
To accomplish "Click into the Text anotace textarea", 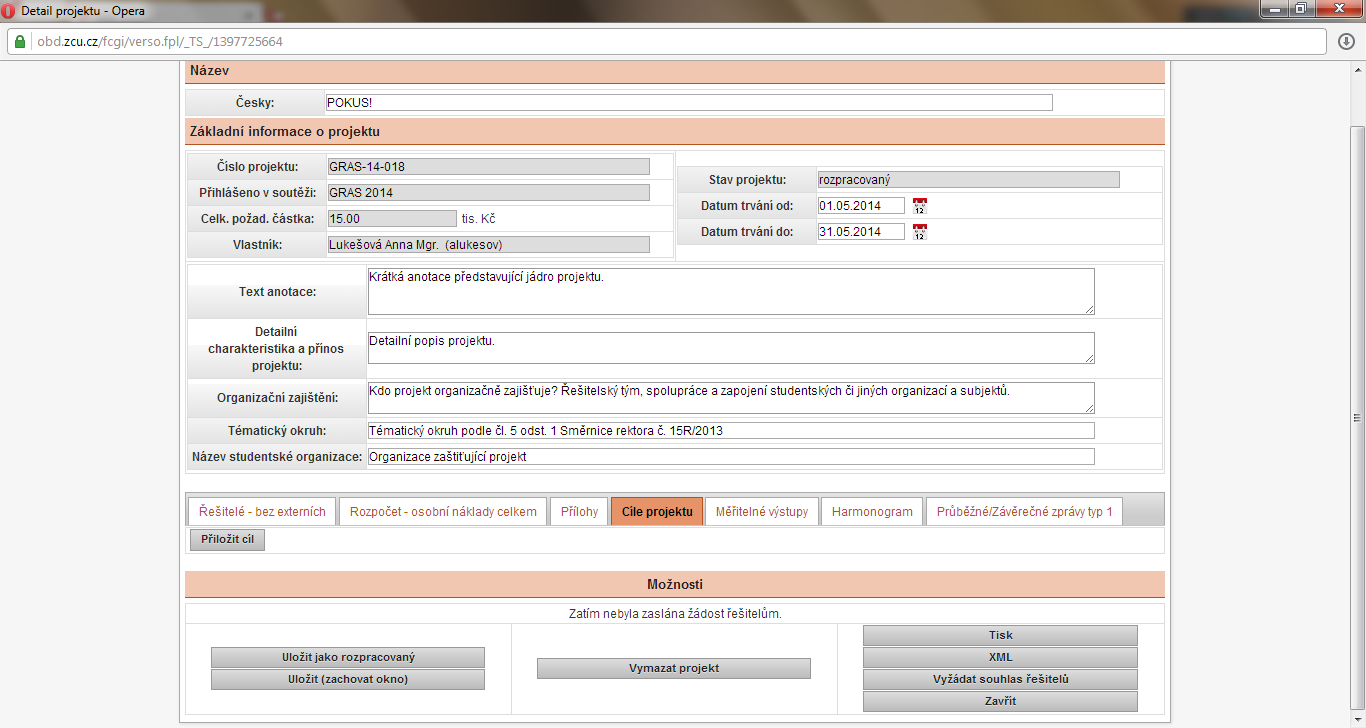I will pos(731,291).
